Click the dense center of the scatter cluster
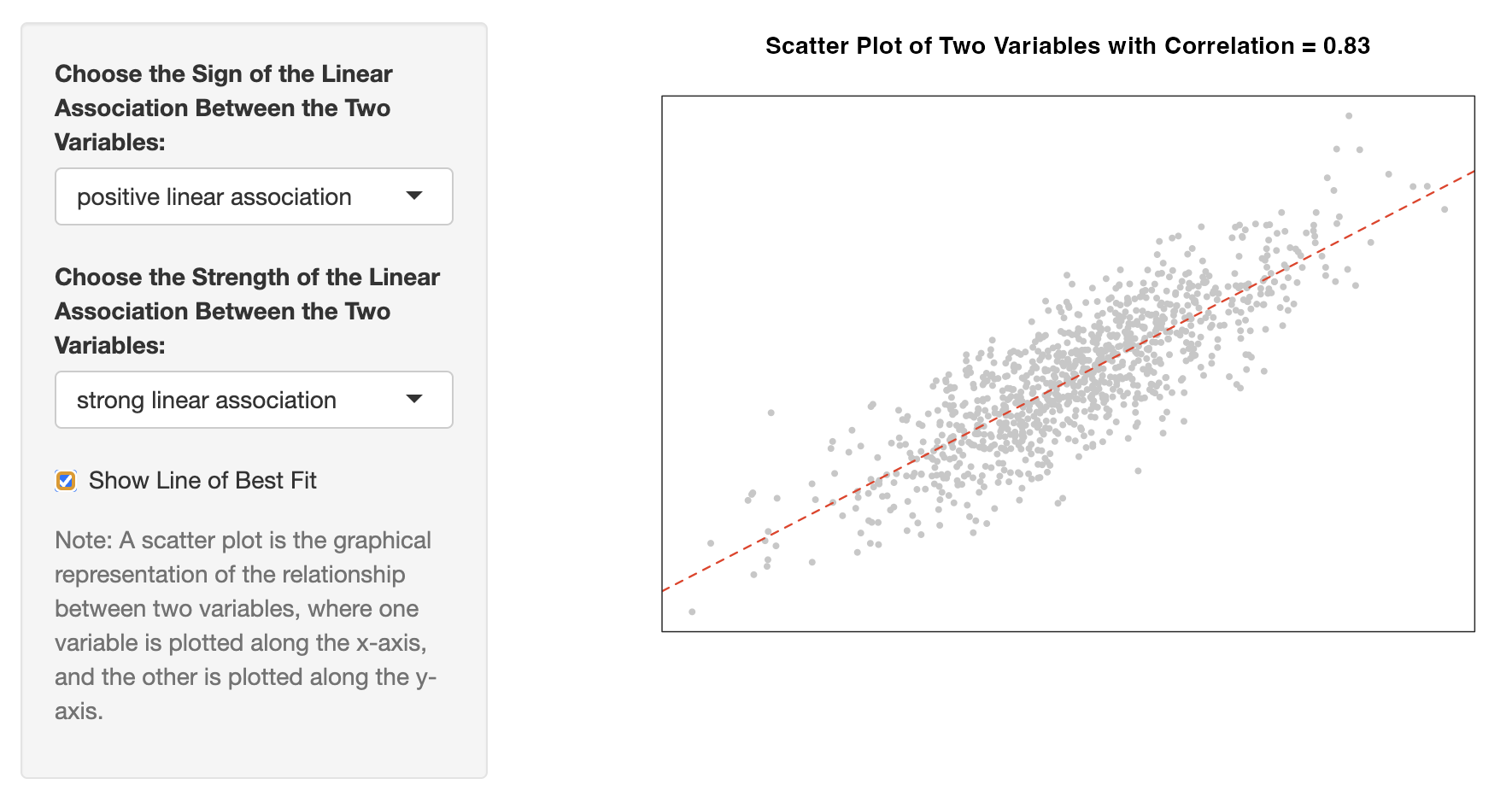Screen dimensions: 1512x796 tap(1068, 376)
